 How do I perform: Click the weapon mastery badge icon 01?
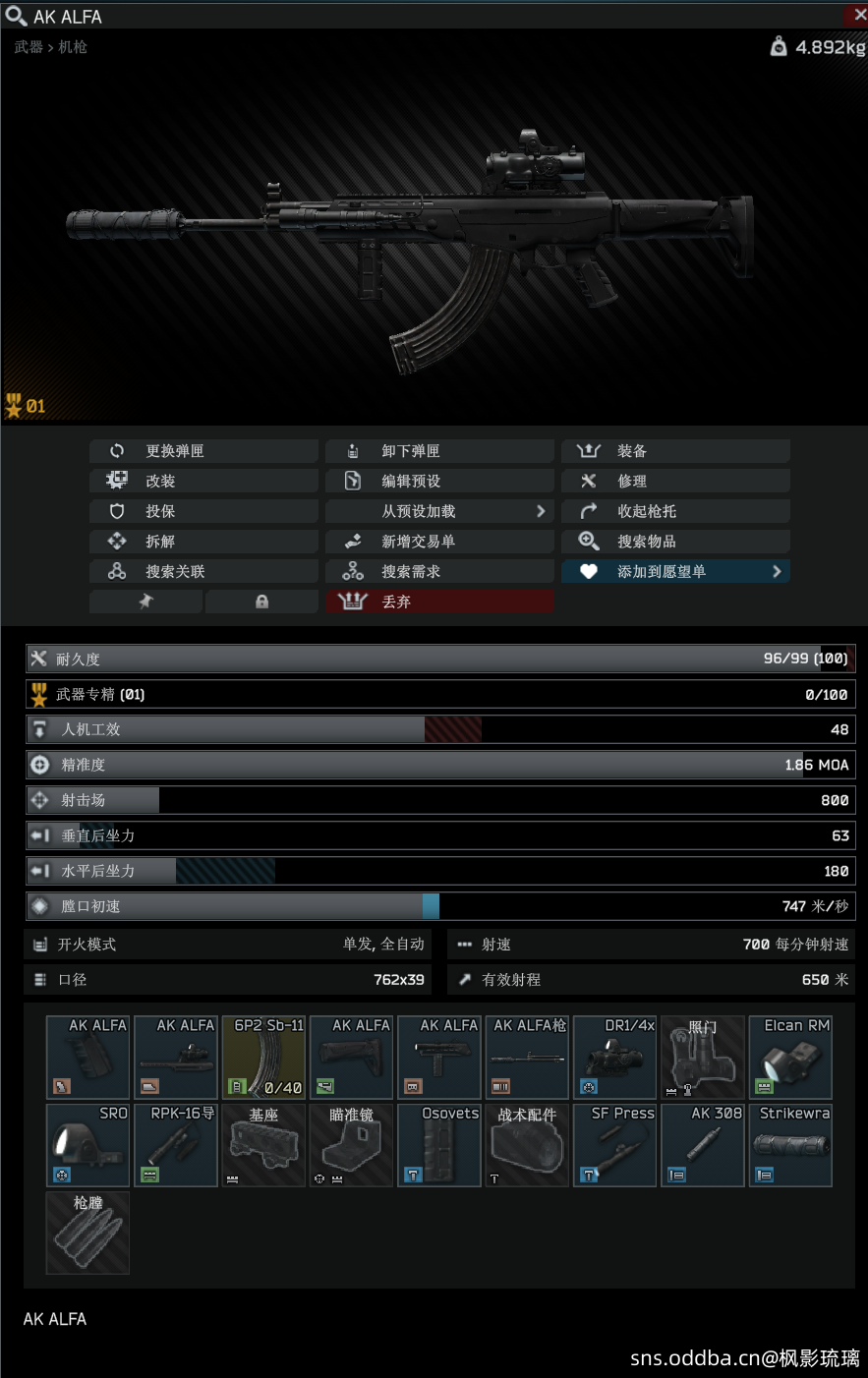pos(25,405)
